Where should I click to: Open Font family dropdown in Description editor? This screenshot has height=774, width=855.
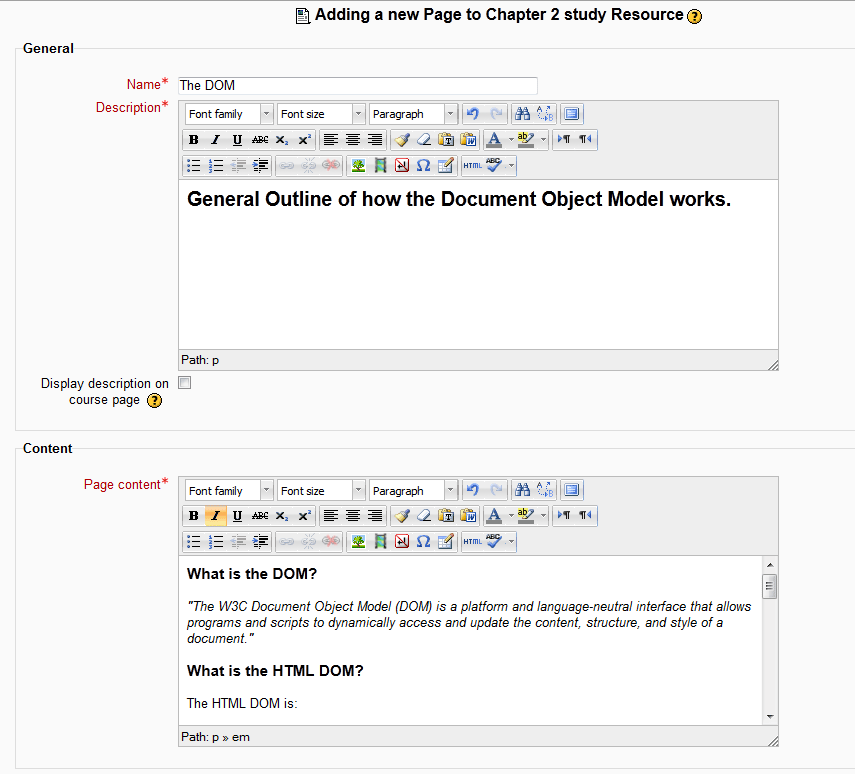tap(229, 114)
